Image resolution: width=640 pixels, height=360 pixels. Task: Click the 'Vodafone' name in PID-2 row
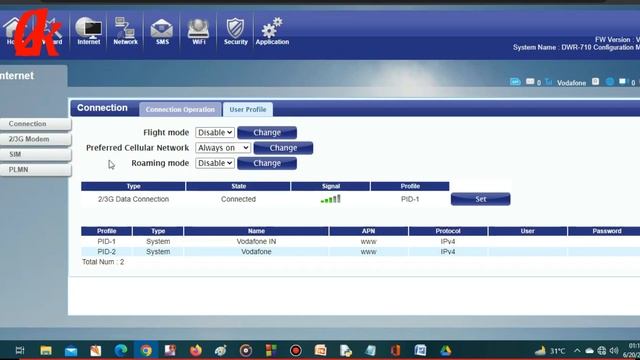click(256, 251)
